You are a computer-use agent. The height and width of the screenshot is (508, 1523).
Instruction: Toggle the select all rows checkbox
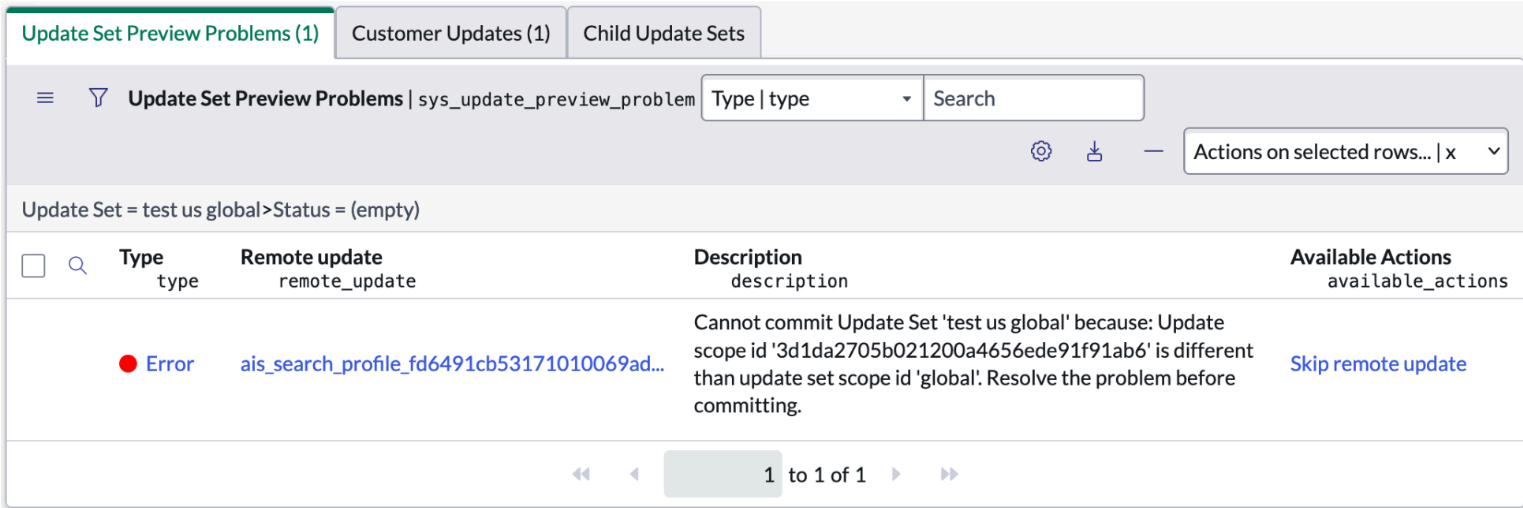tap(34, 266)
